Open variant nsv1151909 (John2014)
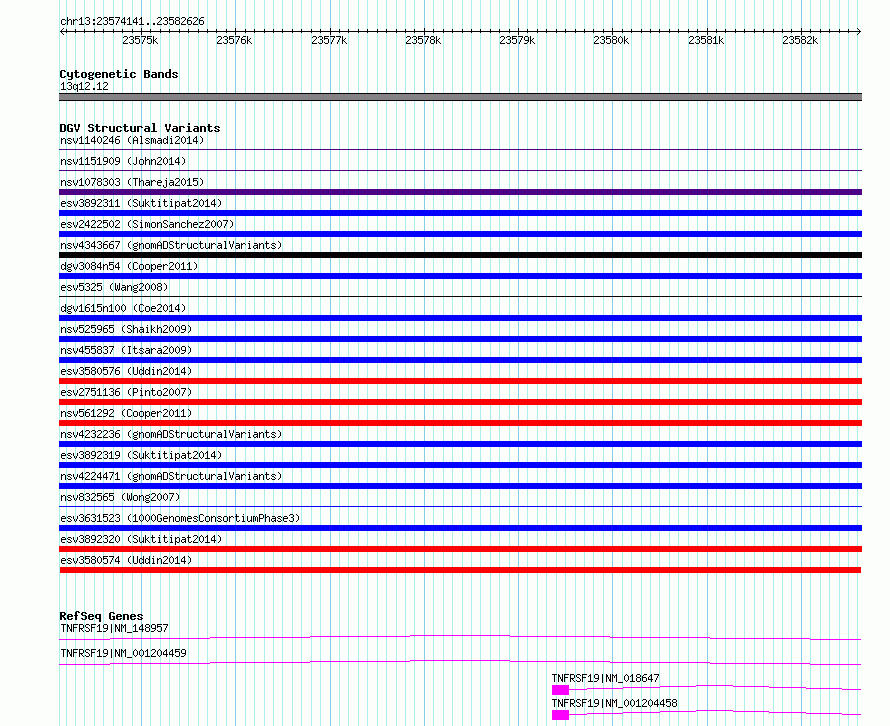Screen dimensions: 890x726 point(123,161)
